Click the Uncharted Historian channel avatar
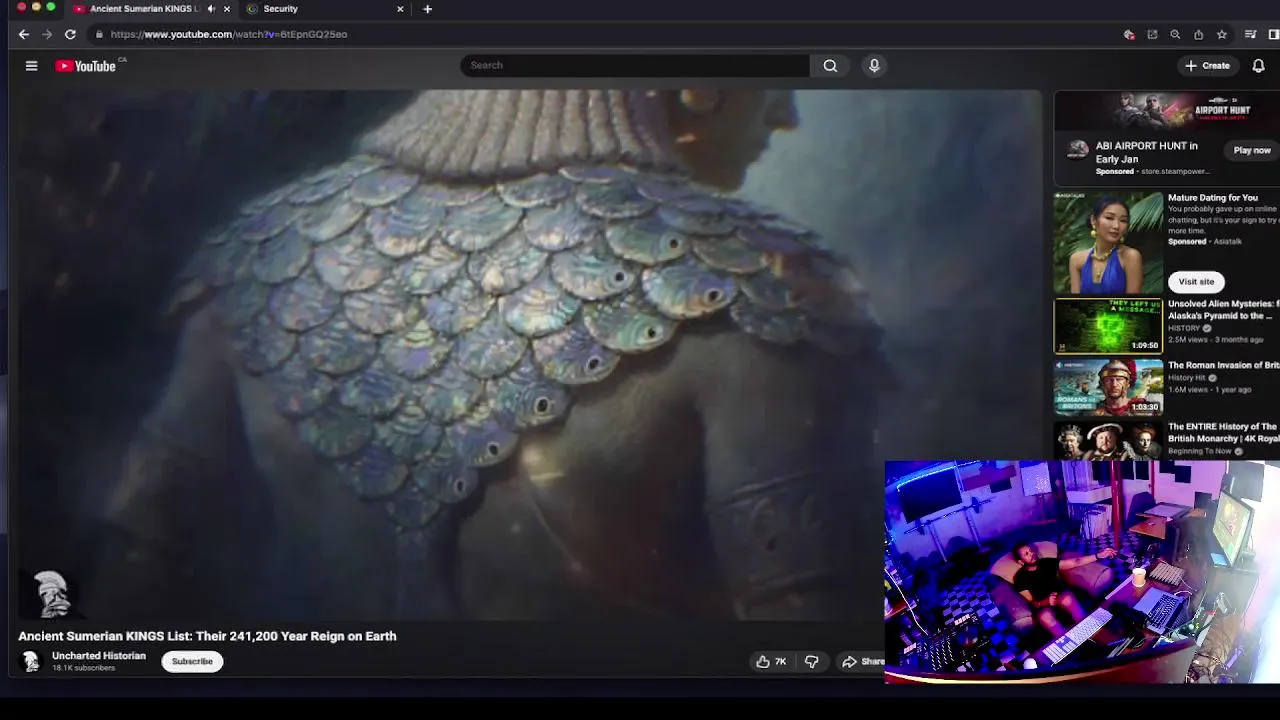Viewport: 1280px width, 720px height. point(31,661)
